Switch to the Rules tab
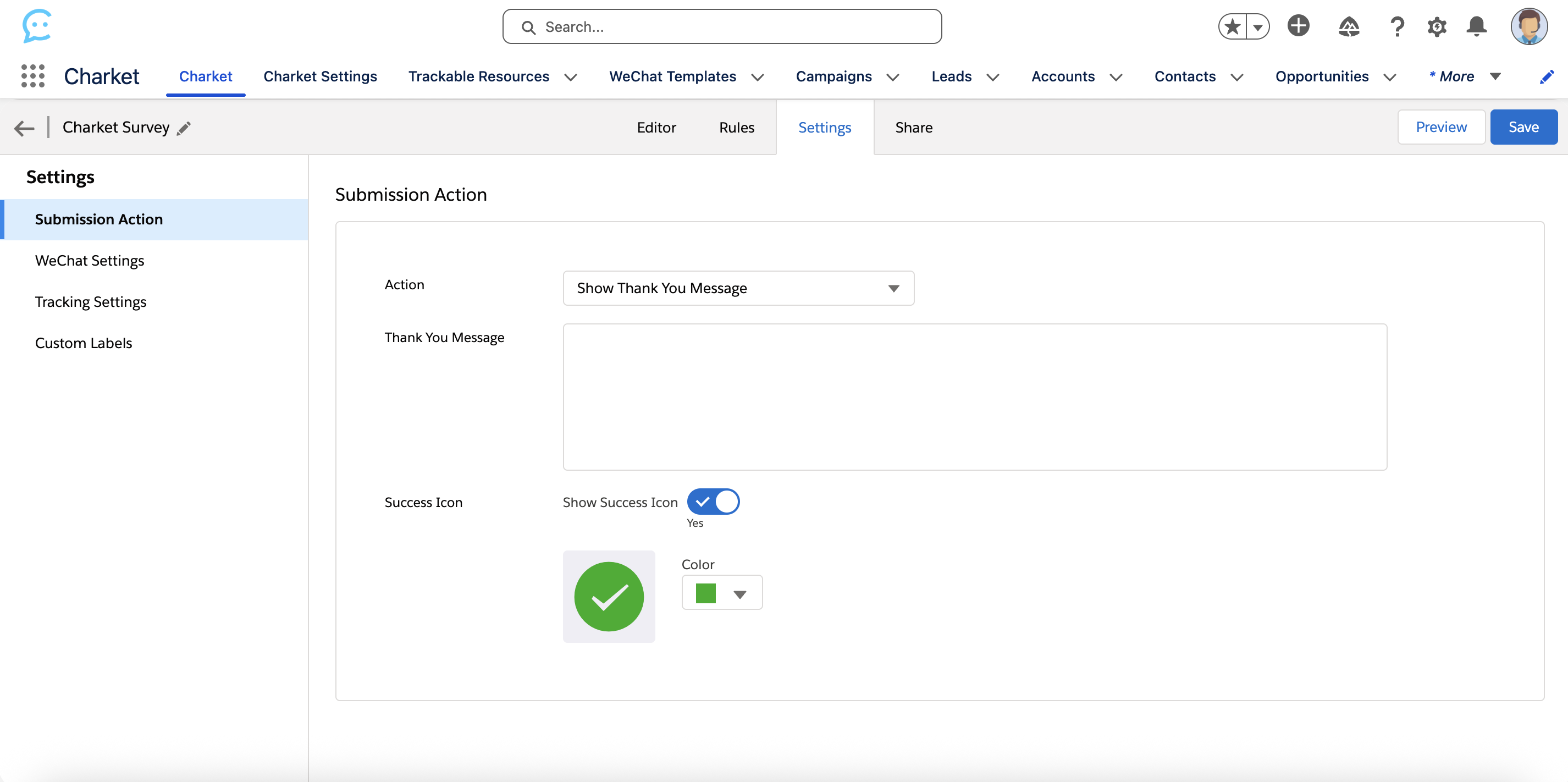This screenshot has width=1568, height=782. (x=737, y=127)
